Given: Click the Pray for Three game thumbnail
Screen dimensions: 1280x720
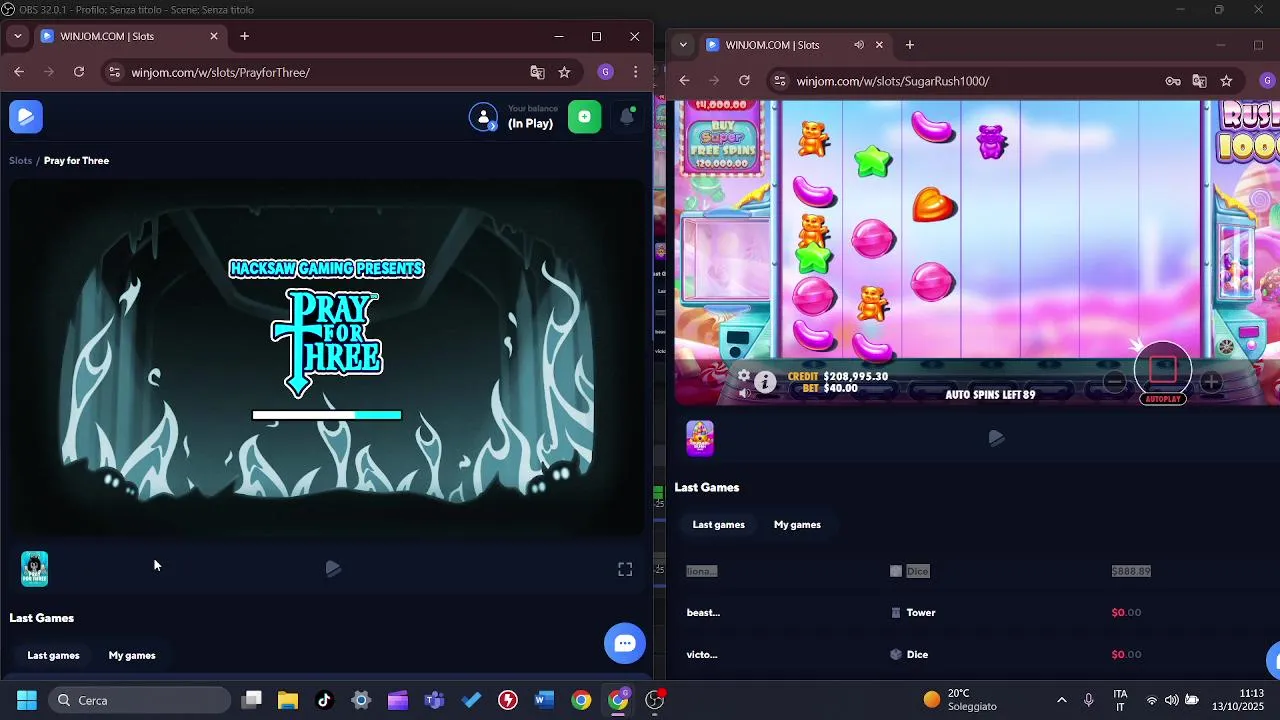Looking at the screenshot, I should pos(35,569).
